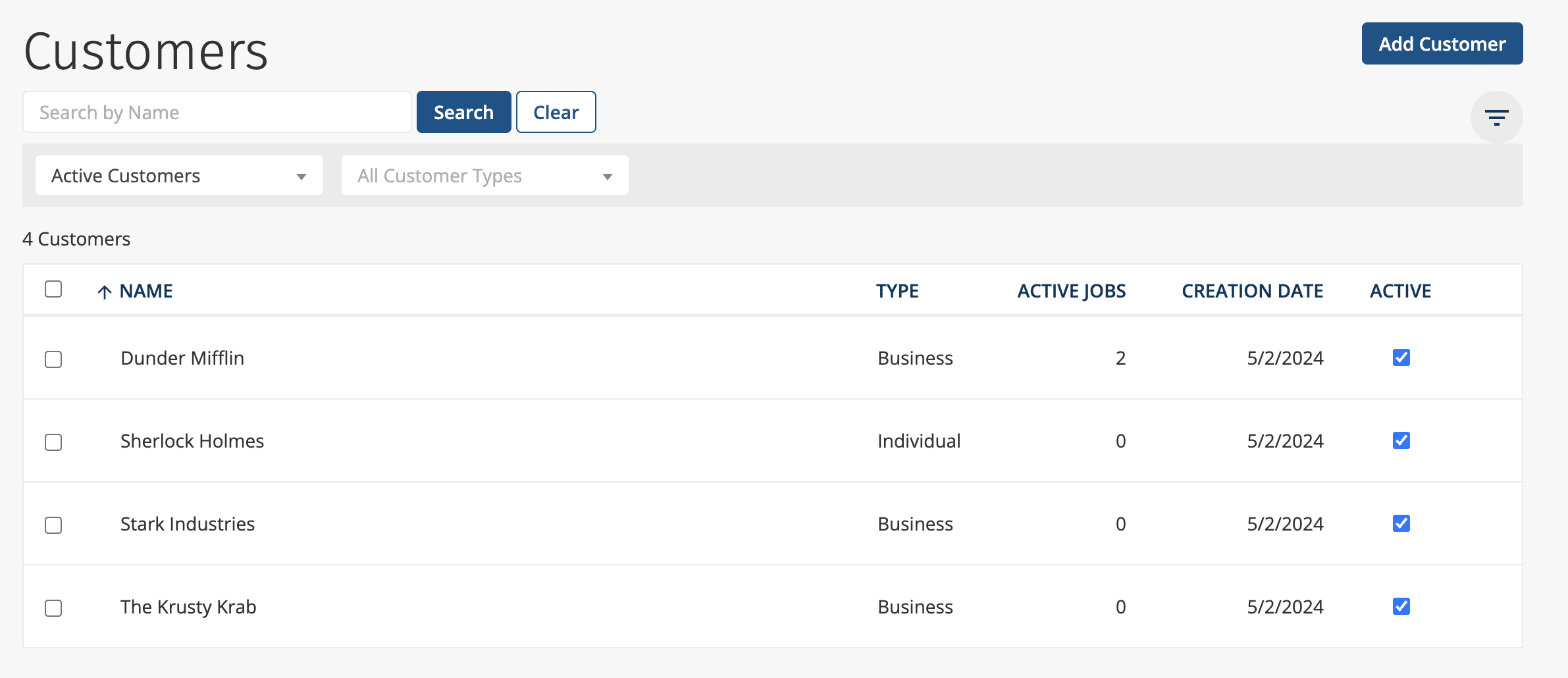
Task: Select the Stark Industries row checkbox
Action: (53, 525)
